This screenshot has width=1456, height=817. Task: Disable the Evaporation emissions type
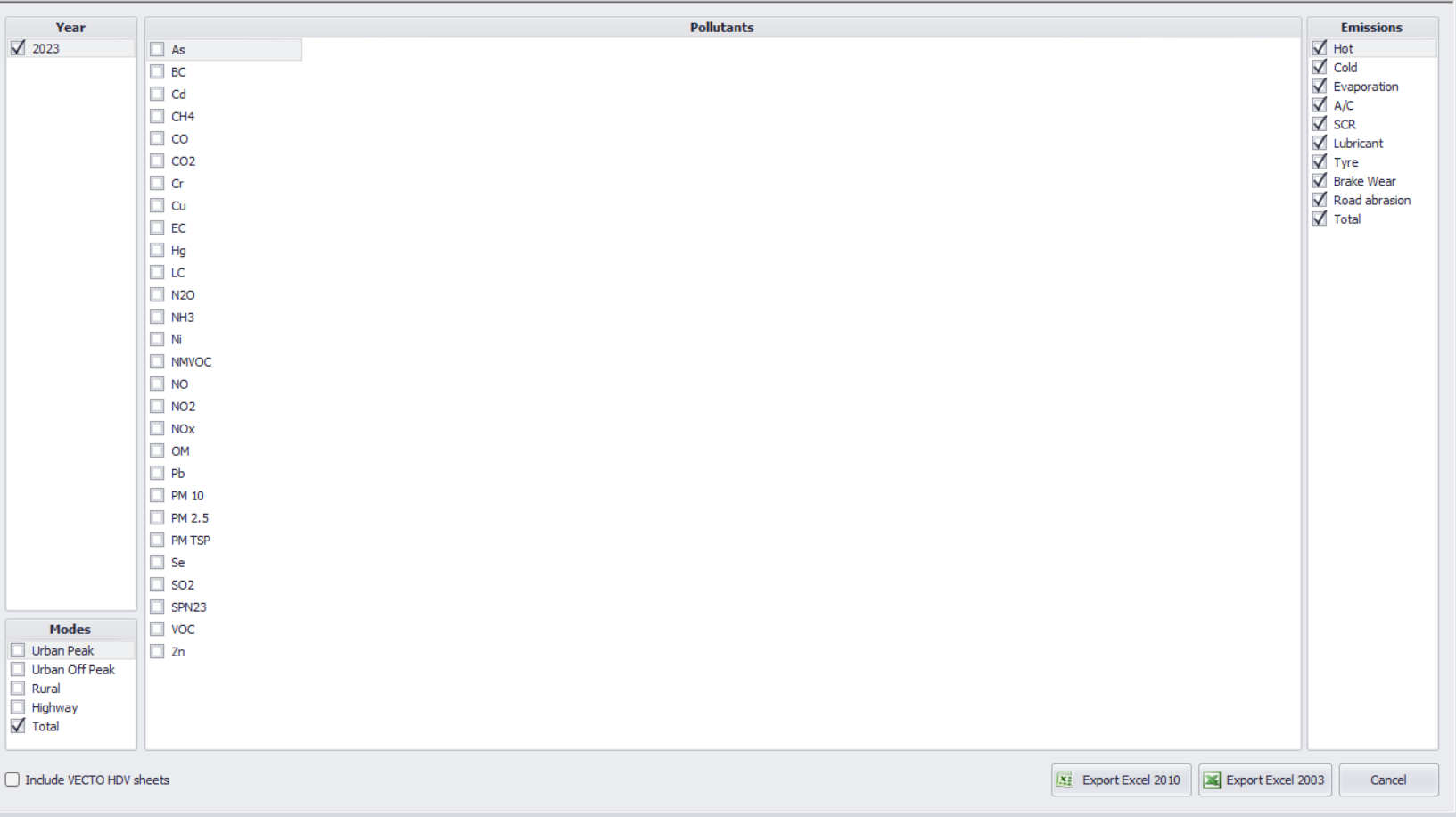(1320, 86)
